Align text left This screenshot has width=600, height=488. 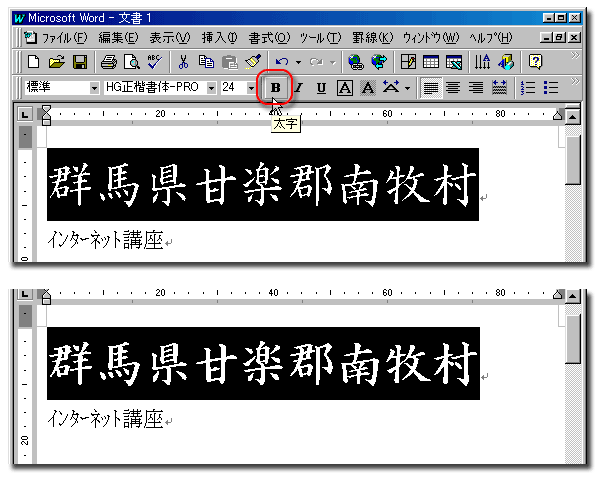pyautogui.click(x=431, y=88)
